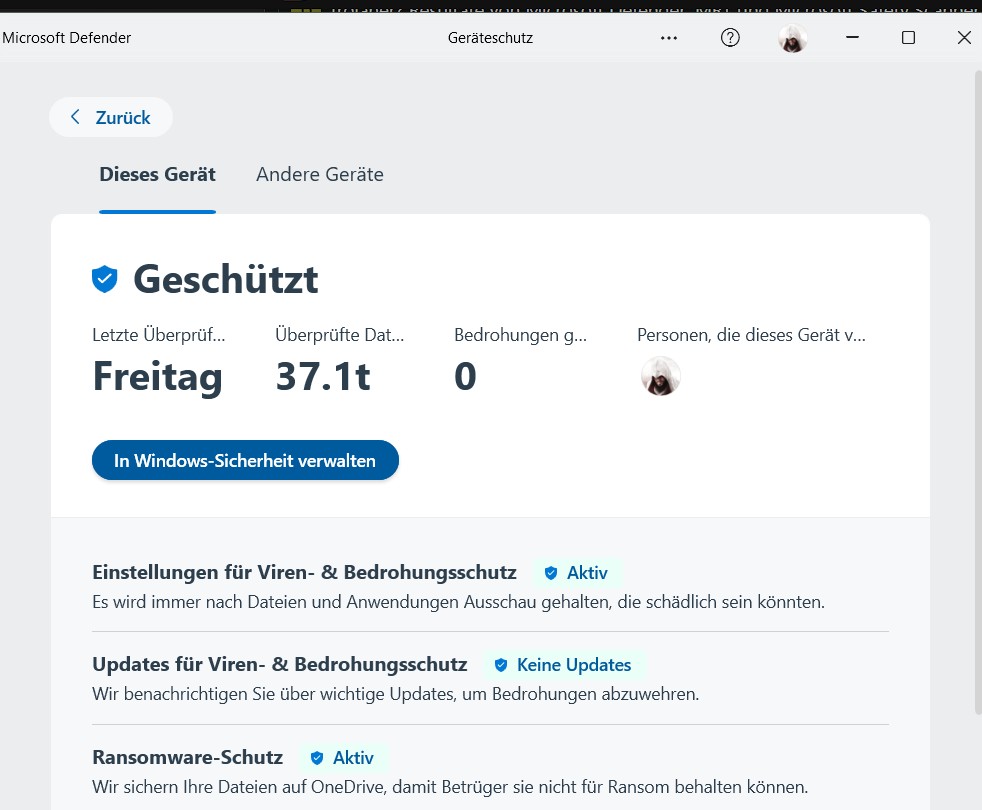The height and width of the screenshot is (810, 982).
Task: Click the OneDrive backup description under Ransomware-Schutz
Action: coord(450,787)
